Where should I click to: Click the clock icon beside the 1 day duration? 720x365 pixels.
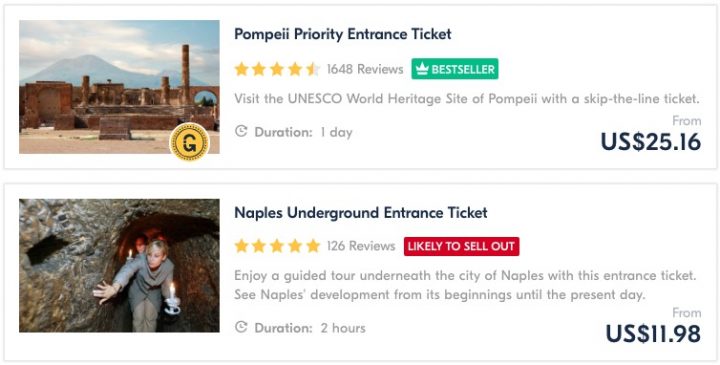tap(241, 132)
